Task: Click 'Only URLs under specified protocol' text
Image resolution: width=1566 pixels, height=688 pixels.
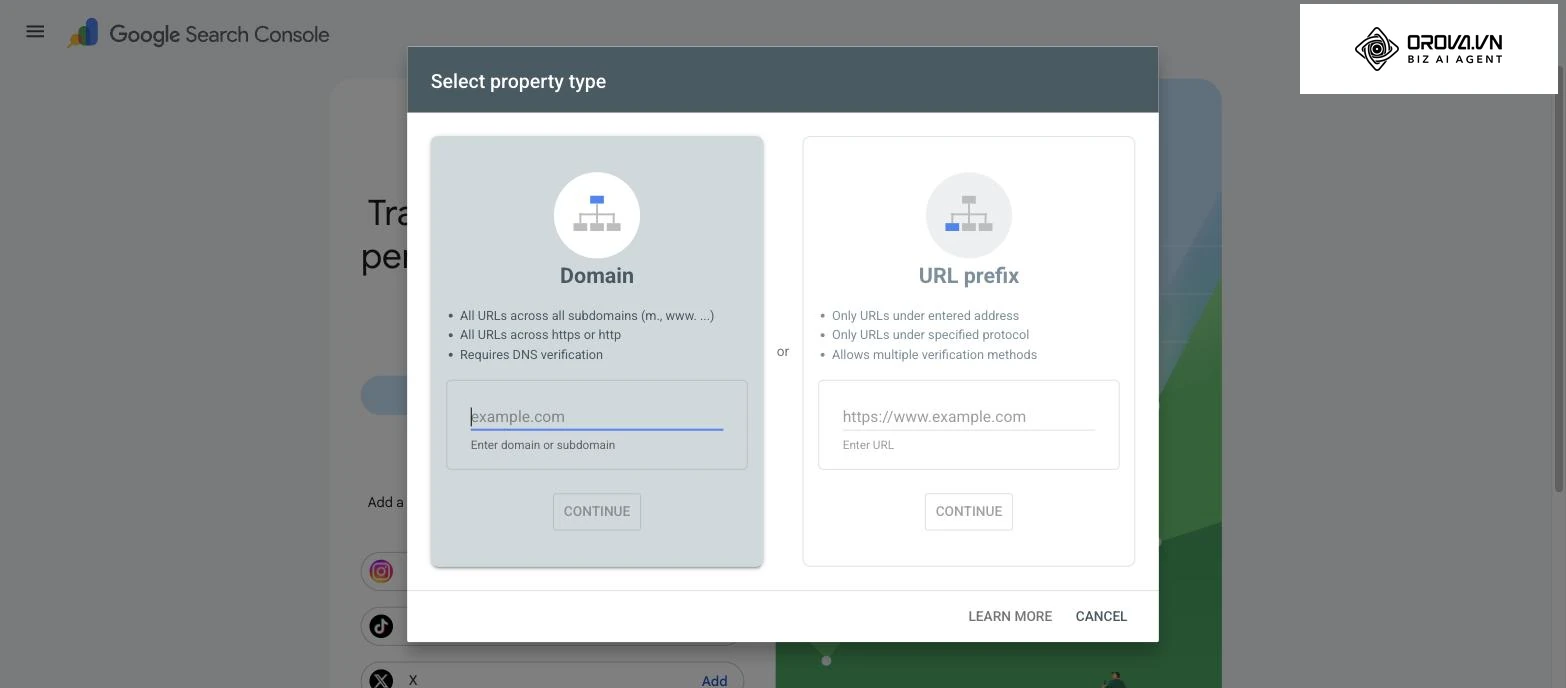Action: pyautogui.click(x=930, y=334)
